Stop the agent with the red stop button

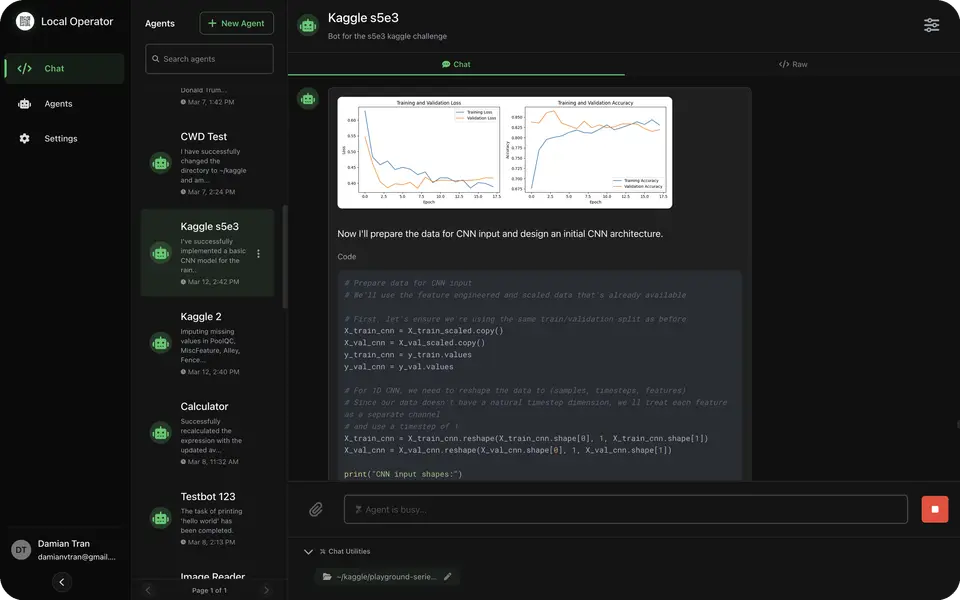pos(934,509)
